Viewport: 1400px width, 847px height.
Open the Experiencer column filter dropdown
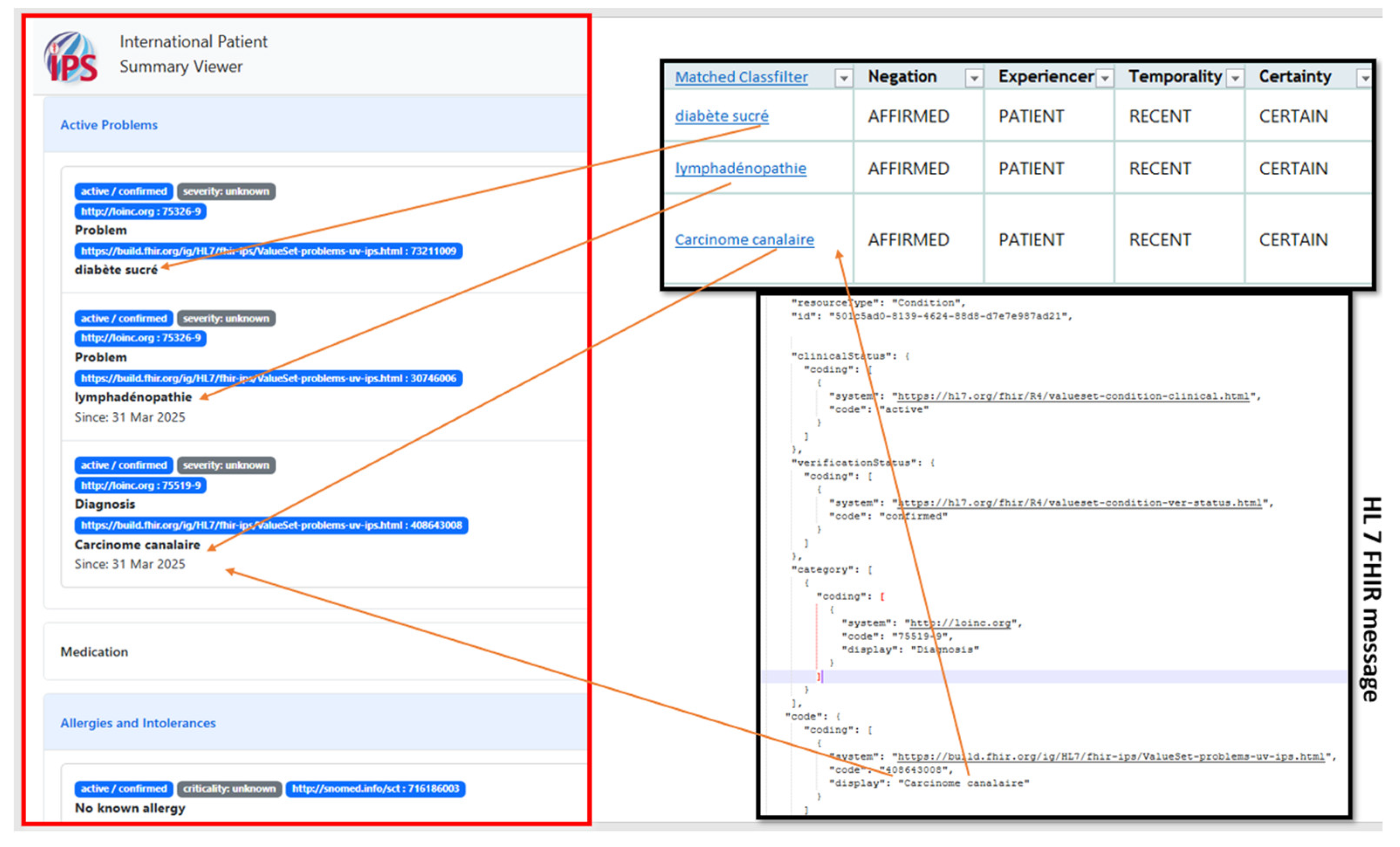1105,77
